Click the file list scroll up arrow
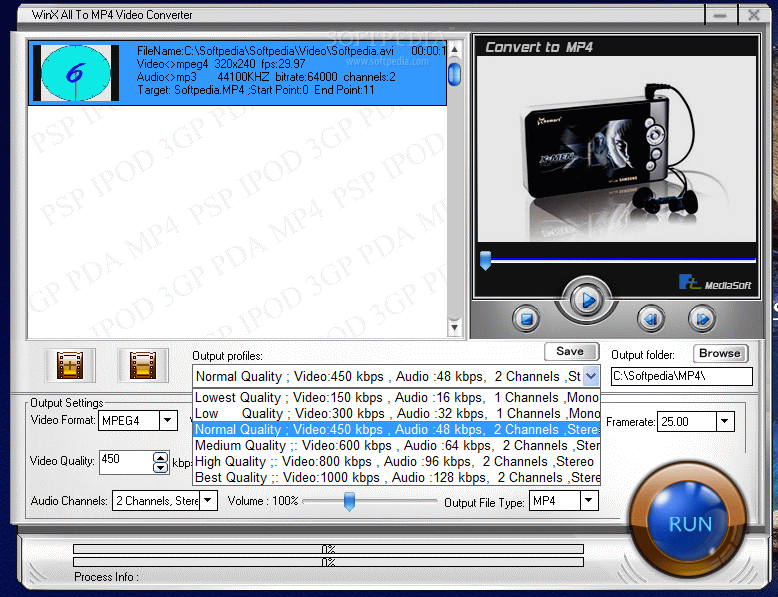The image size is (778, 597). pos(454,49)
